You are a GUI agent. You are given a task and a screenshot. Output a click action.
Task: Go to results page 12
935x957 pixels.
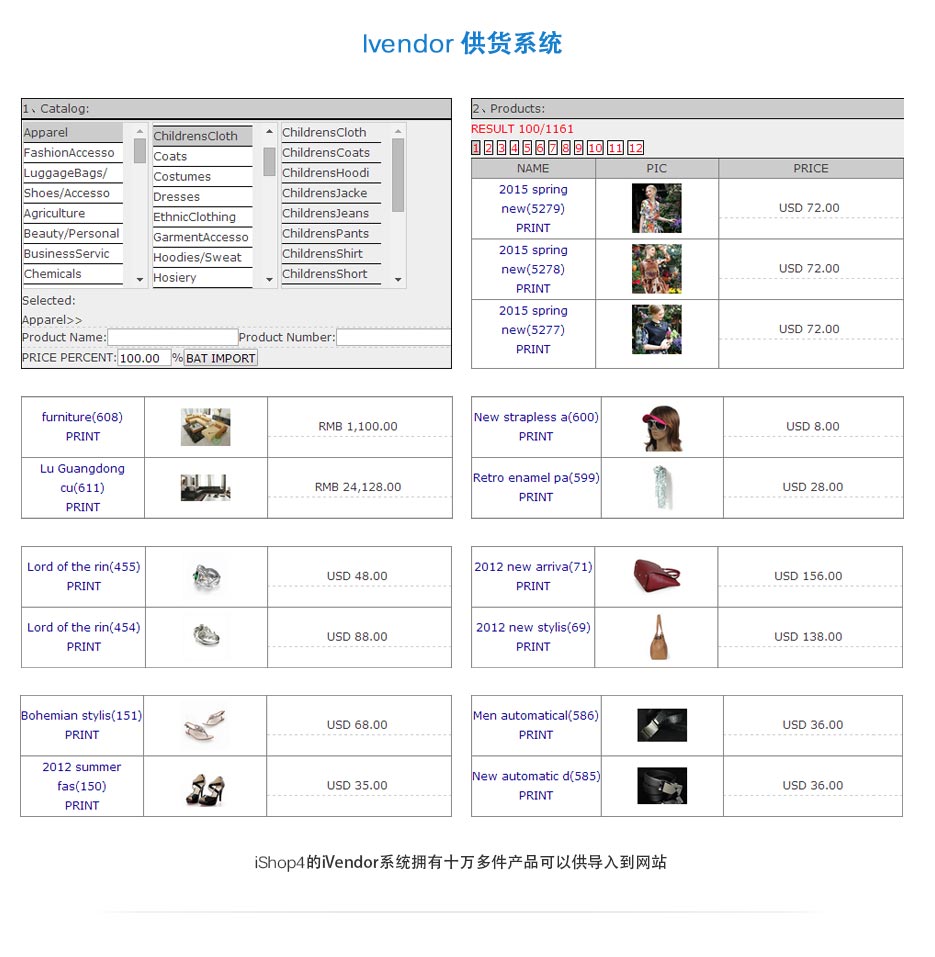635,148
